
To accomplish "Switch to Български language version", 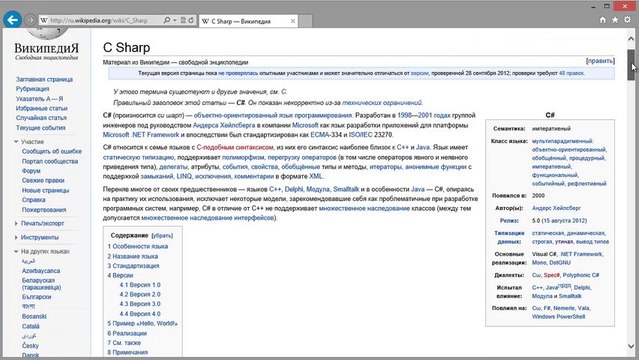I will [37, 297].
